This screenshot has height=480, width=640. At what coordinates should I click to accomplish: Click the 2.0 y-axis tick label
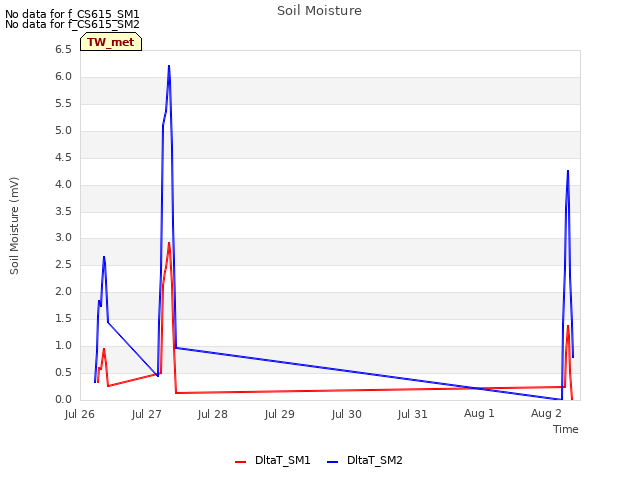point(63,291)
